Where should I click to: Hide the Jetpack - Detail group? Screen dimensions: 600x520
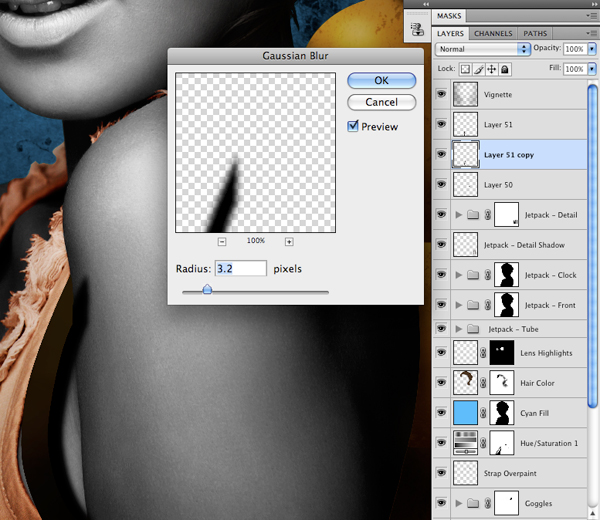coord(441,214)
